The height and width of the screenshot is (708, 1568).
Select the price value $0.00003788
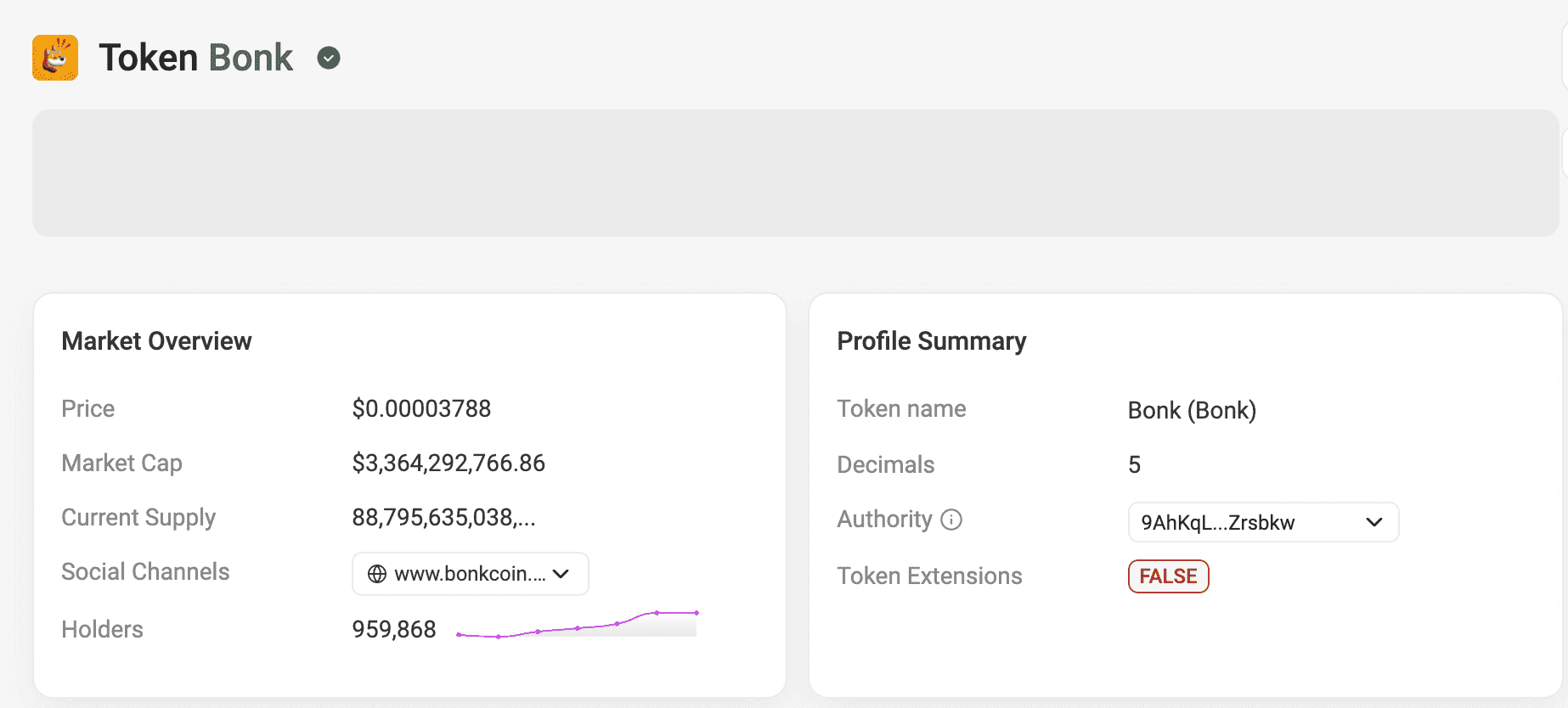[x=421, y=409]
